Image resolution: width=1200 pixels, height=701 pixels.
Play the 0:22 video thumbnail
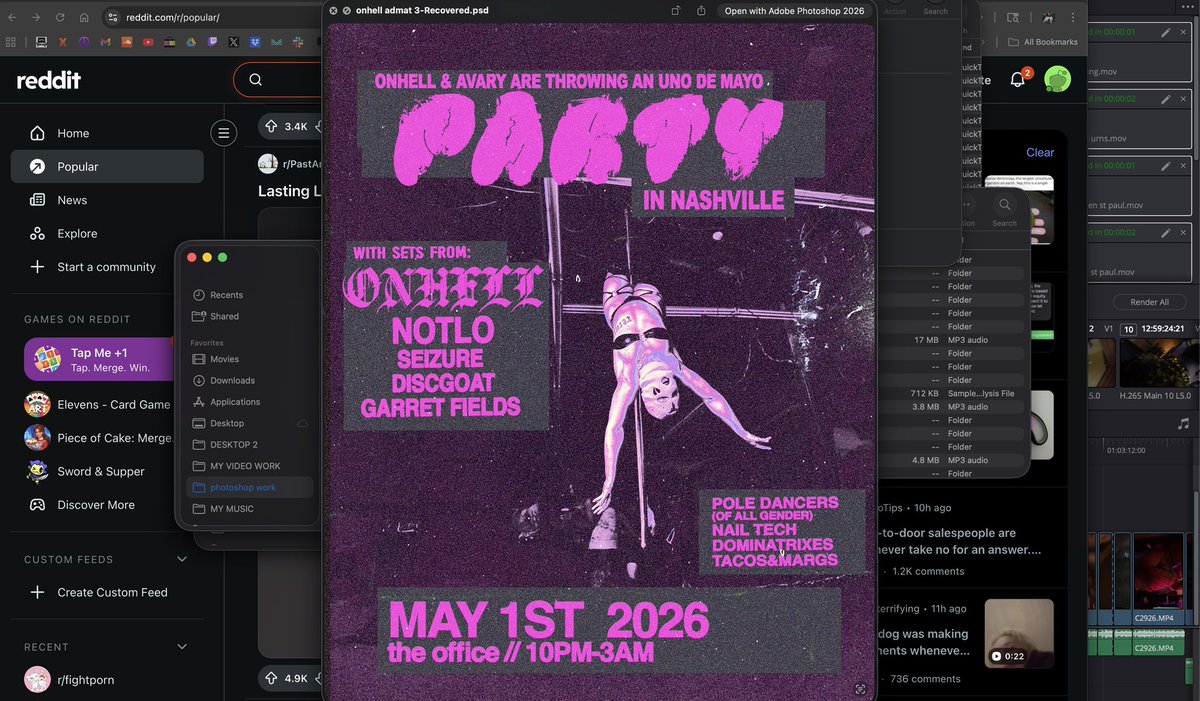(x=1018, y=633)
